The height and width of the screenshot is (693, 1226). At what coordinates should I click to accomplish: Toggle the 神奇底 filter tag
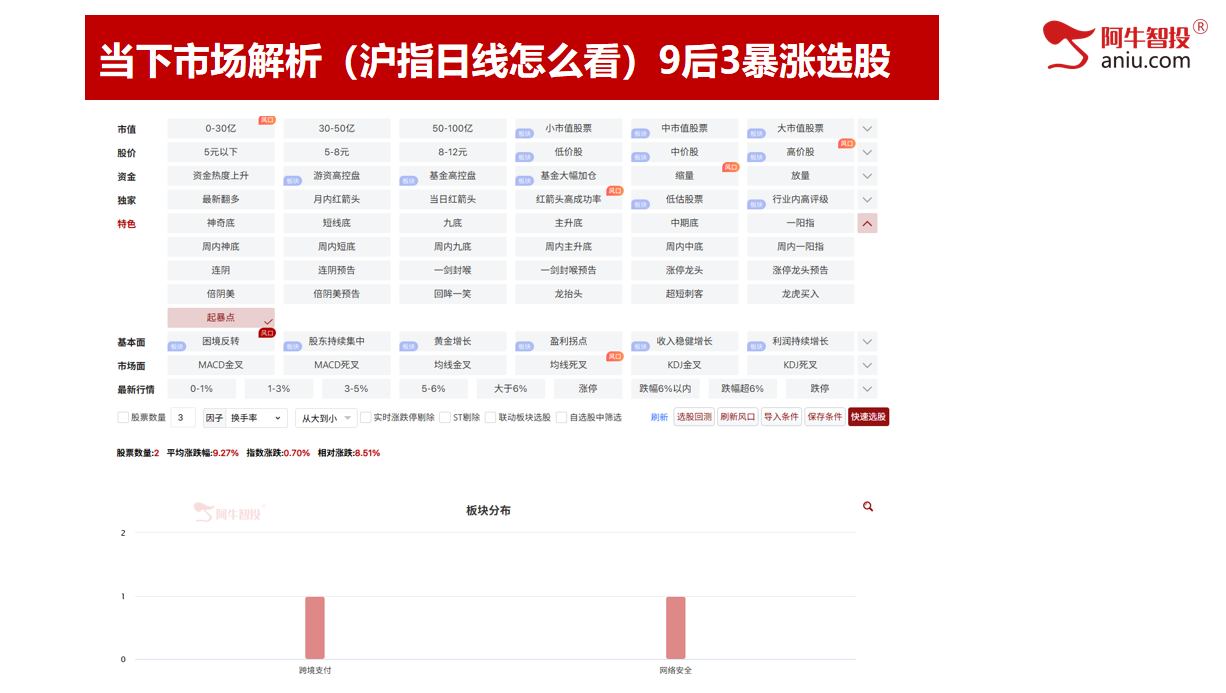tap(221, 223)
